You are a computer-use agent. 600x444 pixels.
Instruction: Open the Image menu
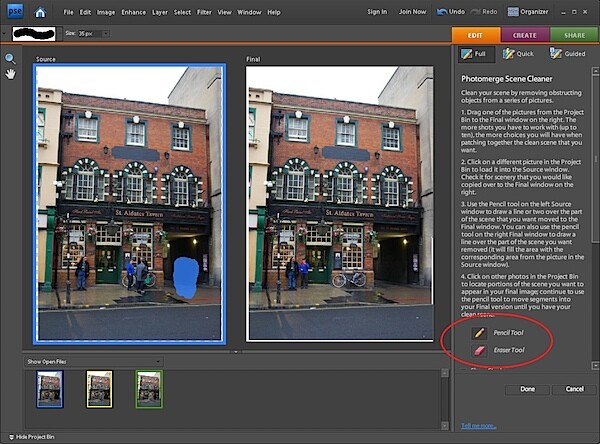pos(106,12)
